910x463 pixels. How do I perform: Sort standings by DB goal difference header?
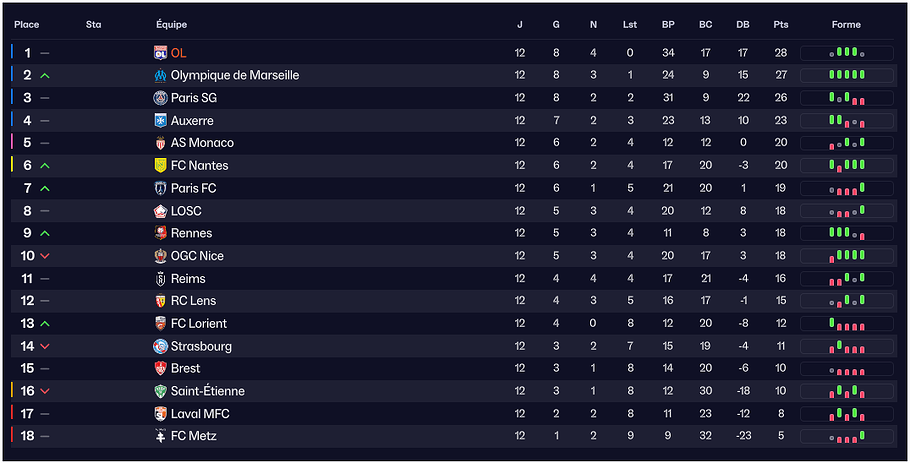pyautogui.click(x=743, y=24)
